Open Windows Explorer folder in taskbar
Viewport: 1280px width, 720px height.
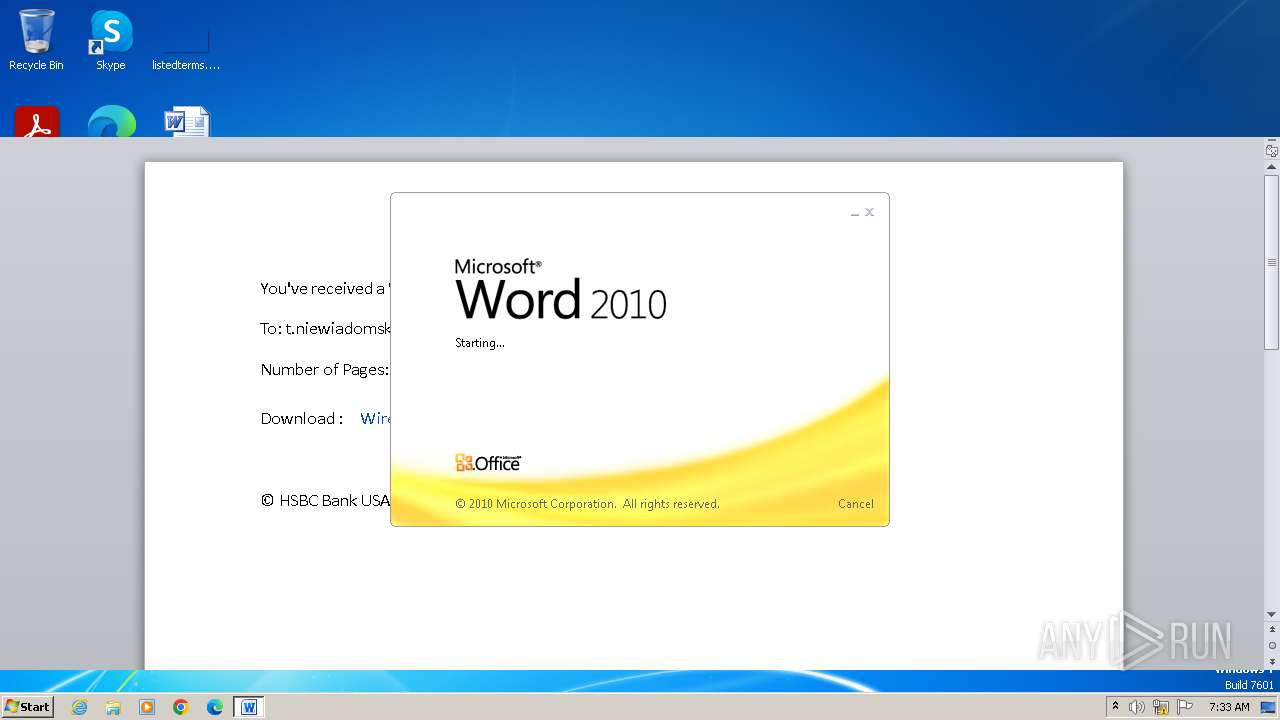coord(113,707)
